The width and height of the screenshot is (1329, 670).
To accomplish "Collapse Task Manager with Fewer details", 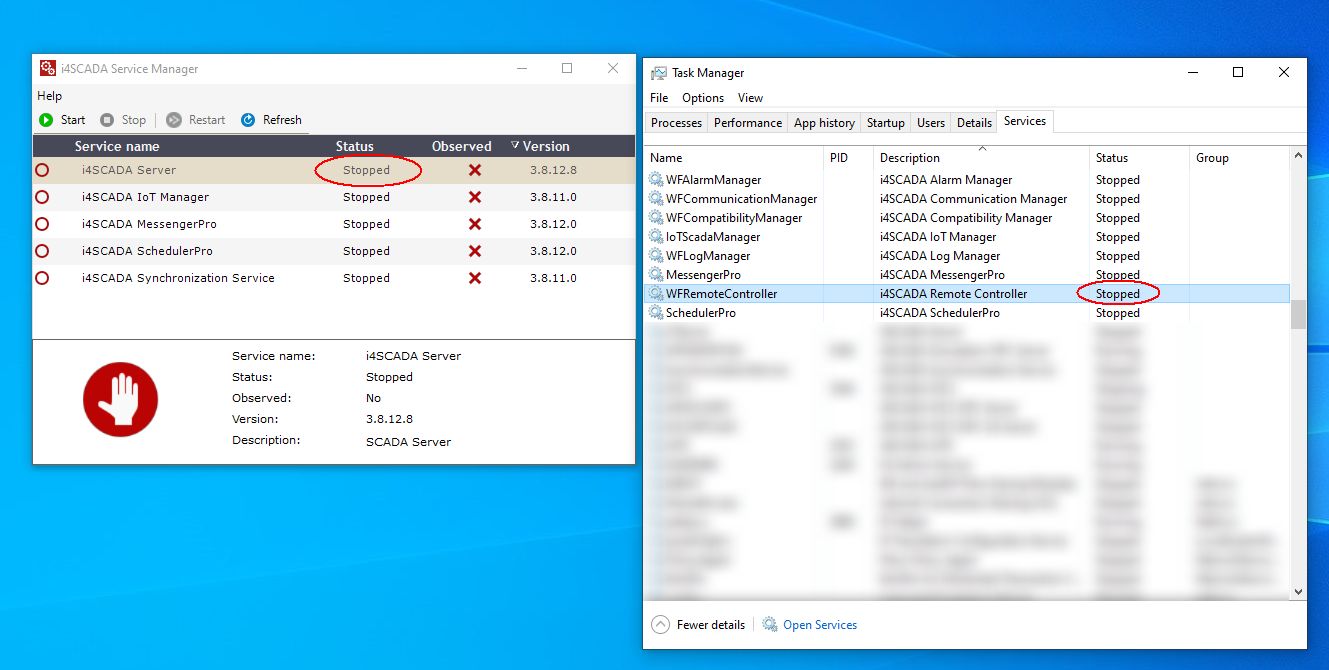I will point(698,625).
